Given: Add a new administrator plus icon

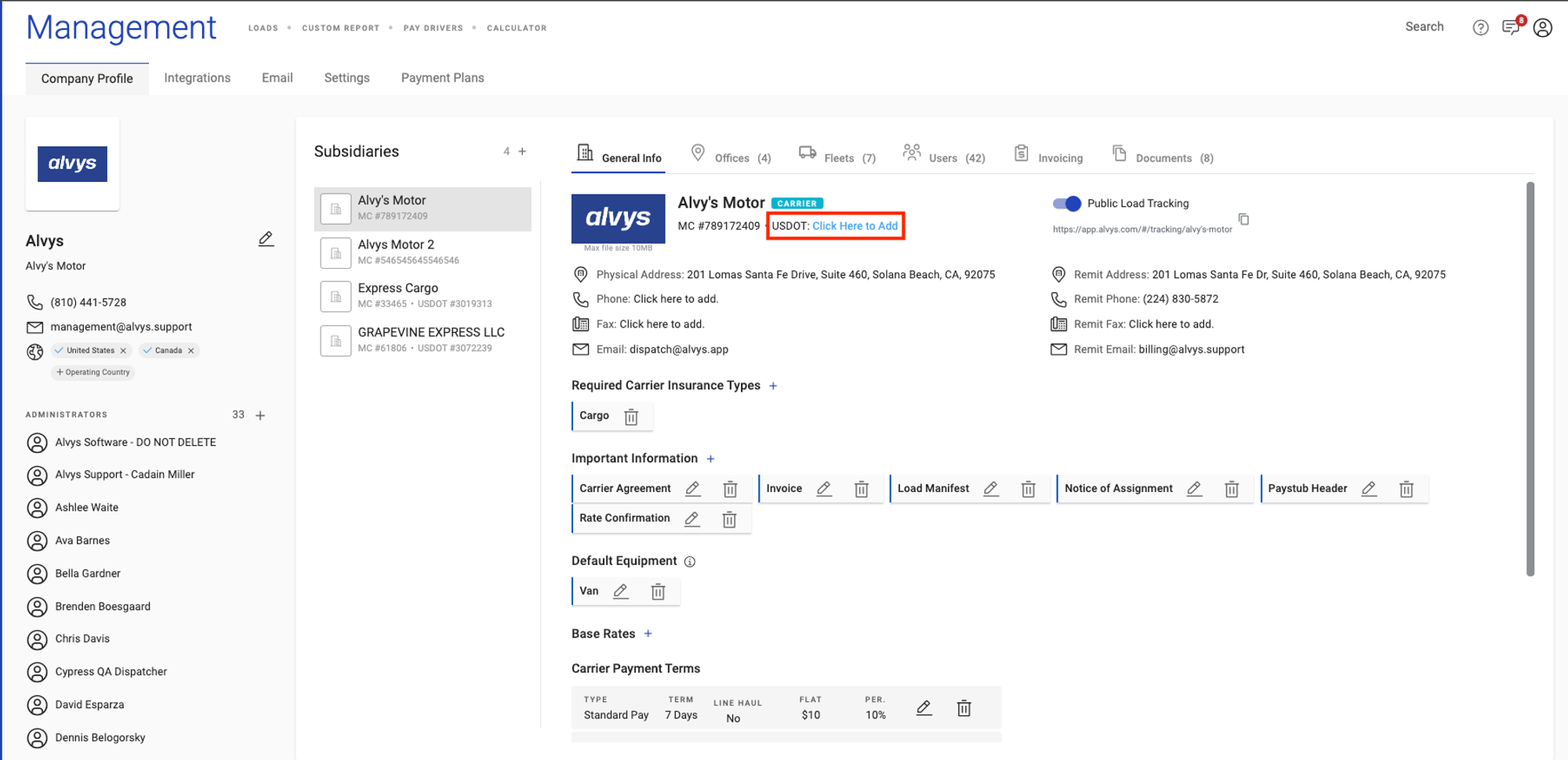Looking at the screenshot, I should tap(260, 415).
